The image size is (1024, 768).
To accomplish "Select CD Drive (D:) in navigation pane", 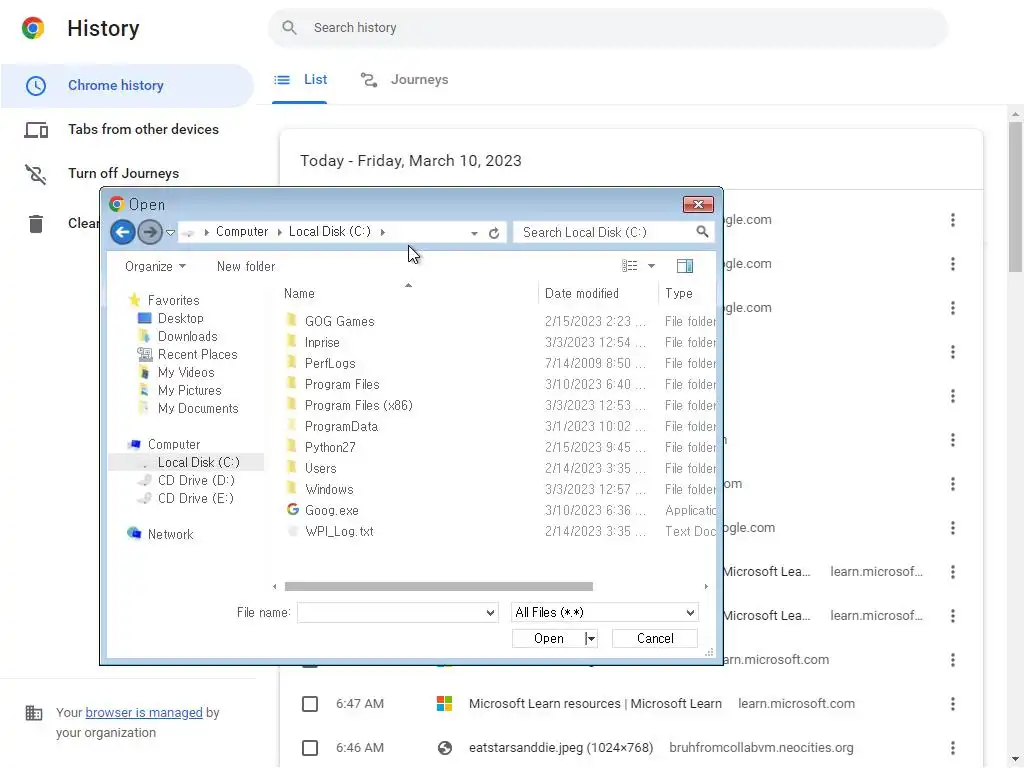I will coord(196,480).
